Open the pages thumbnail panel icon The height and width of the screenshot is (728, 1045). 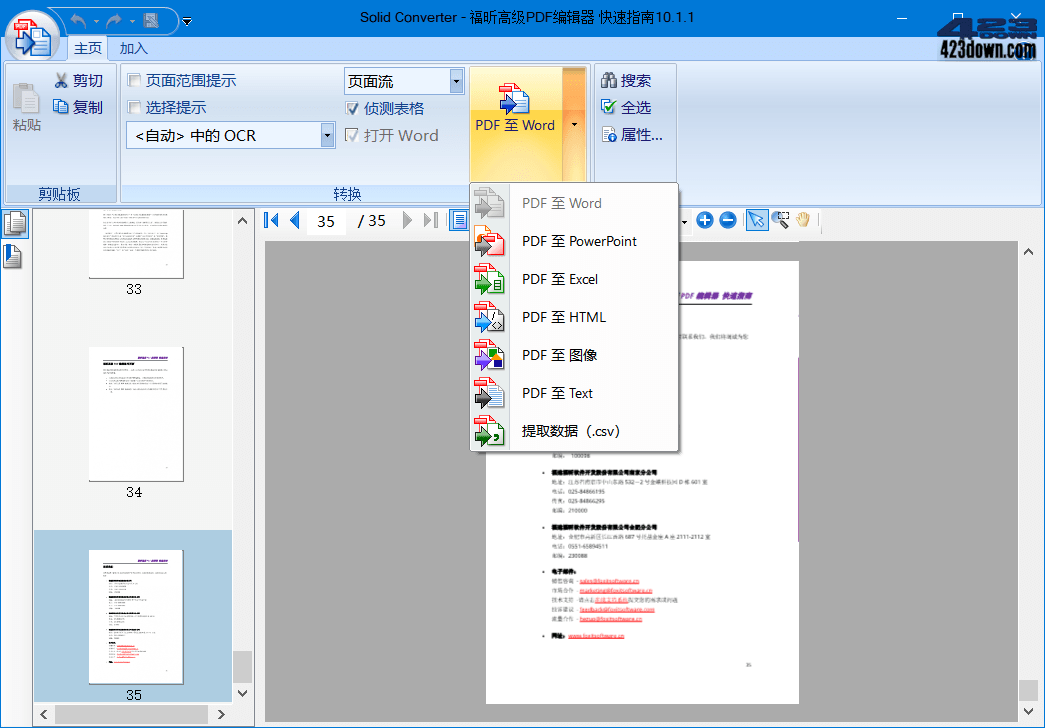[16, 224]
